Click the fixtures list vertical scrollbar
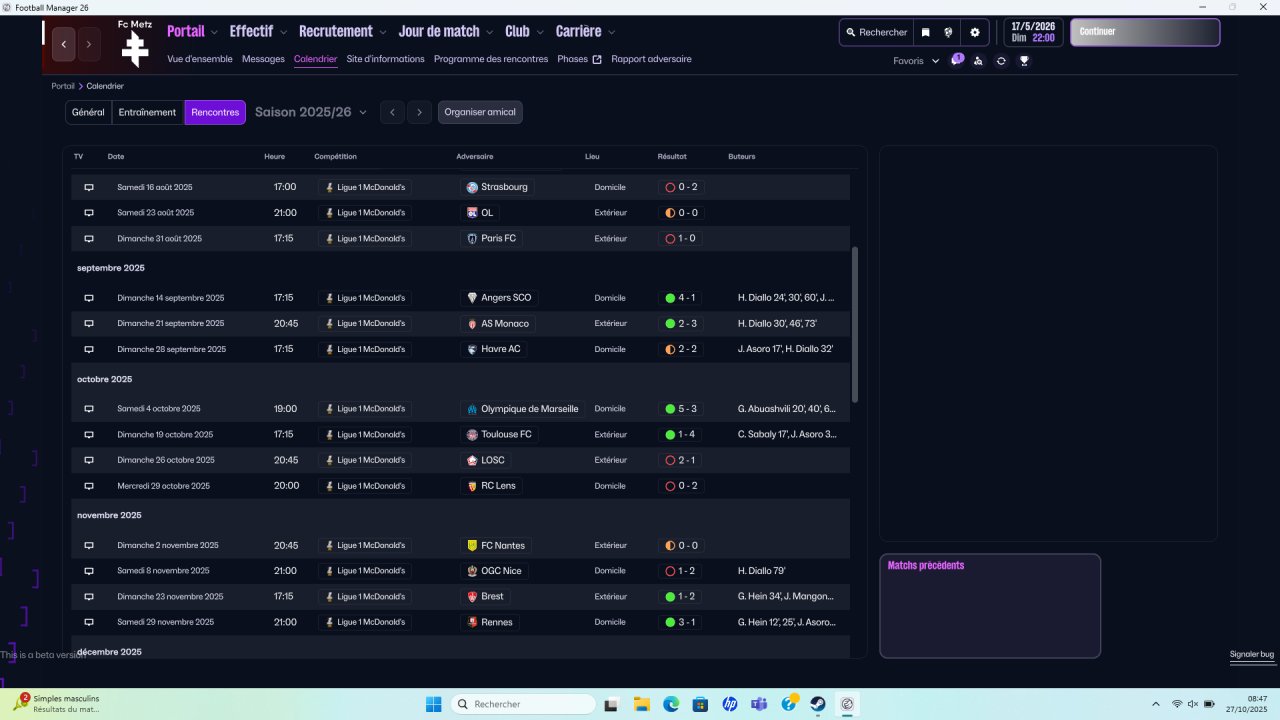1280x720 pixels. tap(854, 325)
